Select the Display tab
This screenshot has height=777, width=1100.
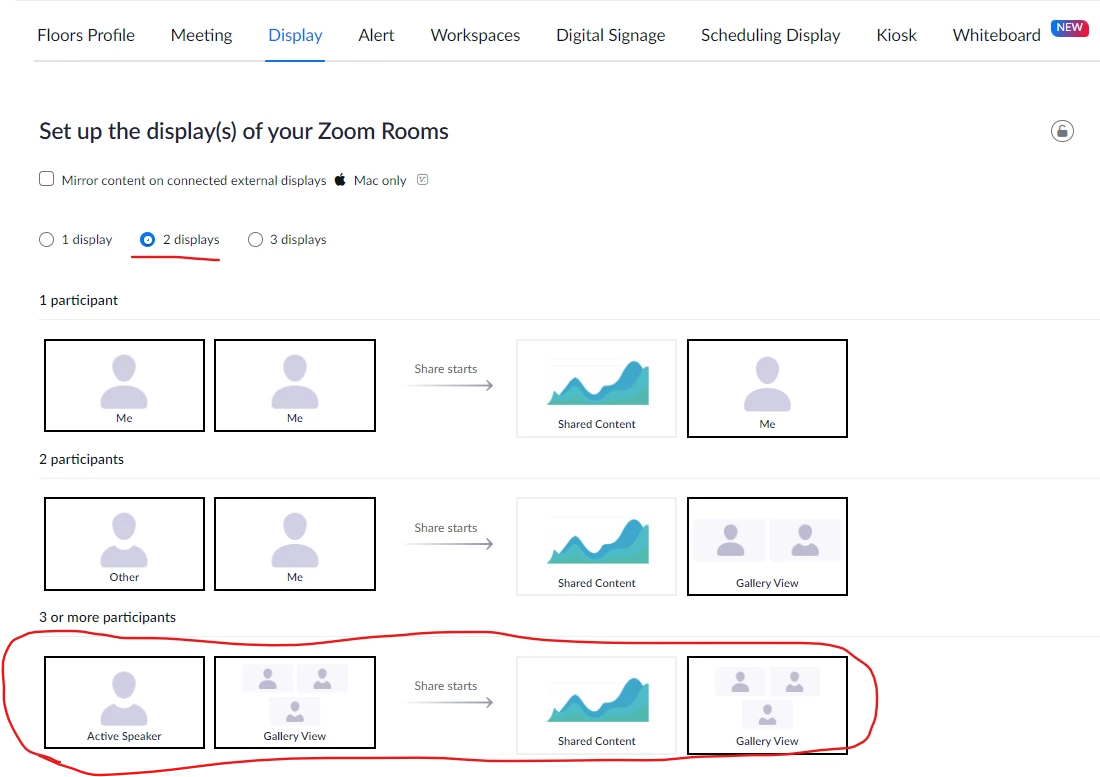tap(295, 35)
